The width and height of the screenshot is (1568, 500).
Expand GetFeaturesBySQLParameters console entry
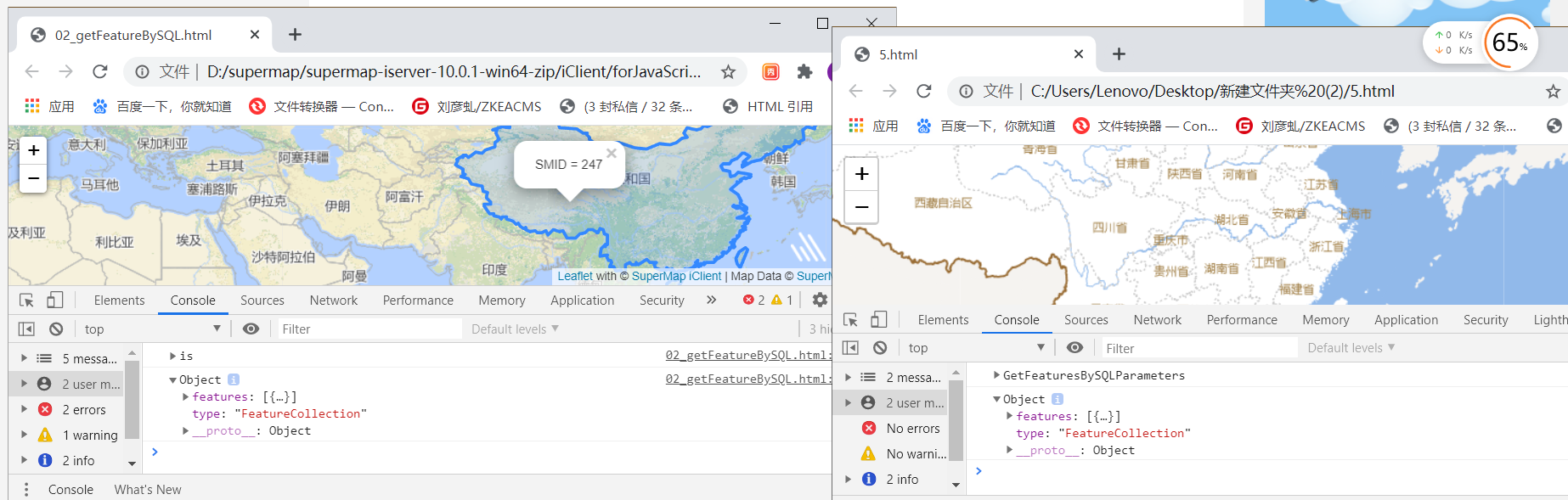pyautogui.click(x=996, y=375)
